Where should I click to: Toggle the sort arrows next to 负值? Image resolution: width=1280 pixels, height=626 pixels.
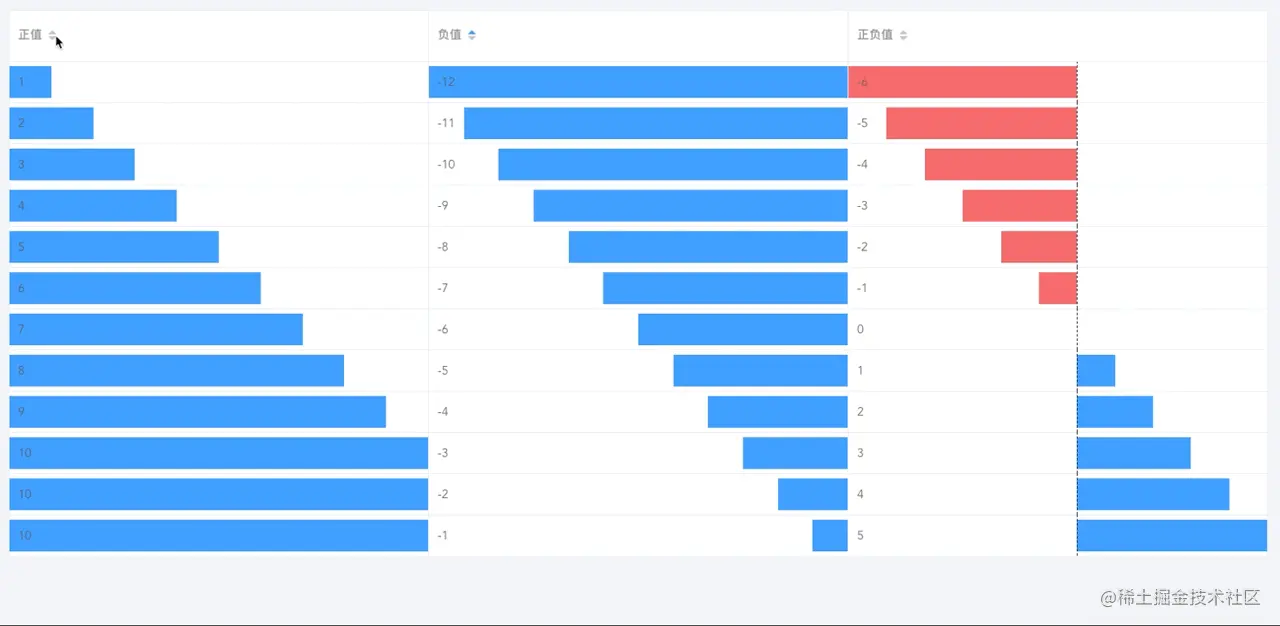pos(472,35)
